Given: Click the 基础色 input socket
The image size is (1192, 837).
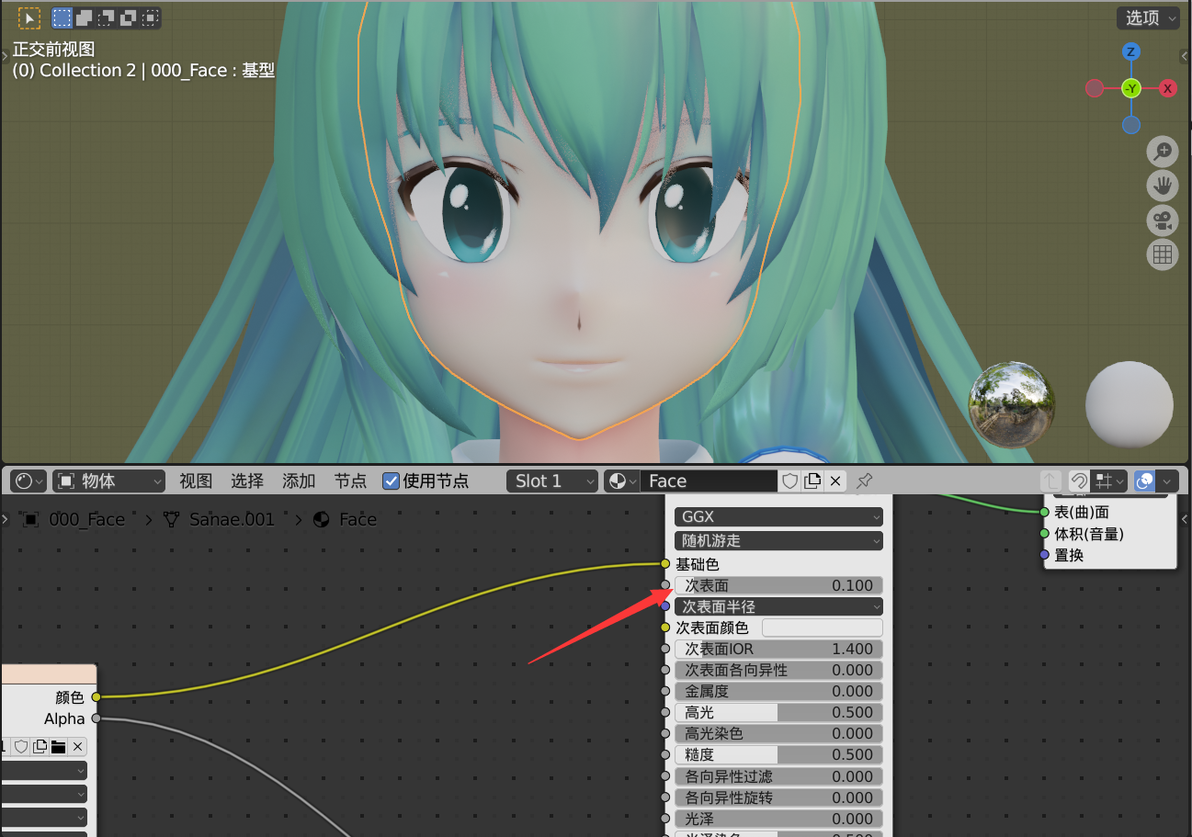Looking at the screenshot, I should point(665,564).
